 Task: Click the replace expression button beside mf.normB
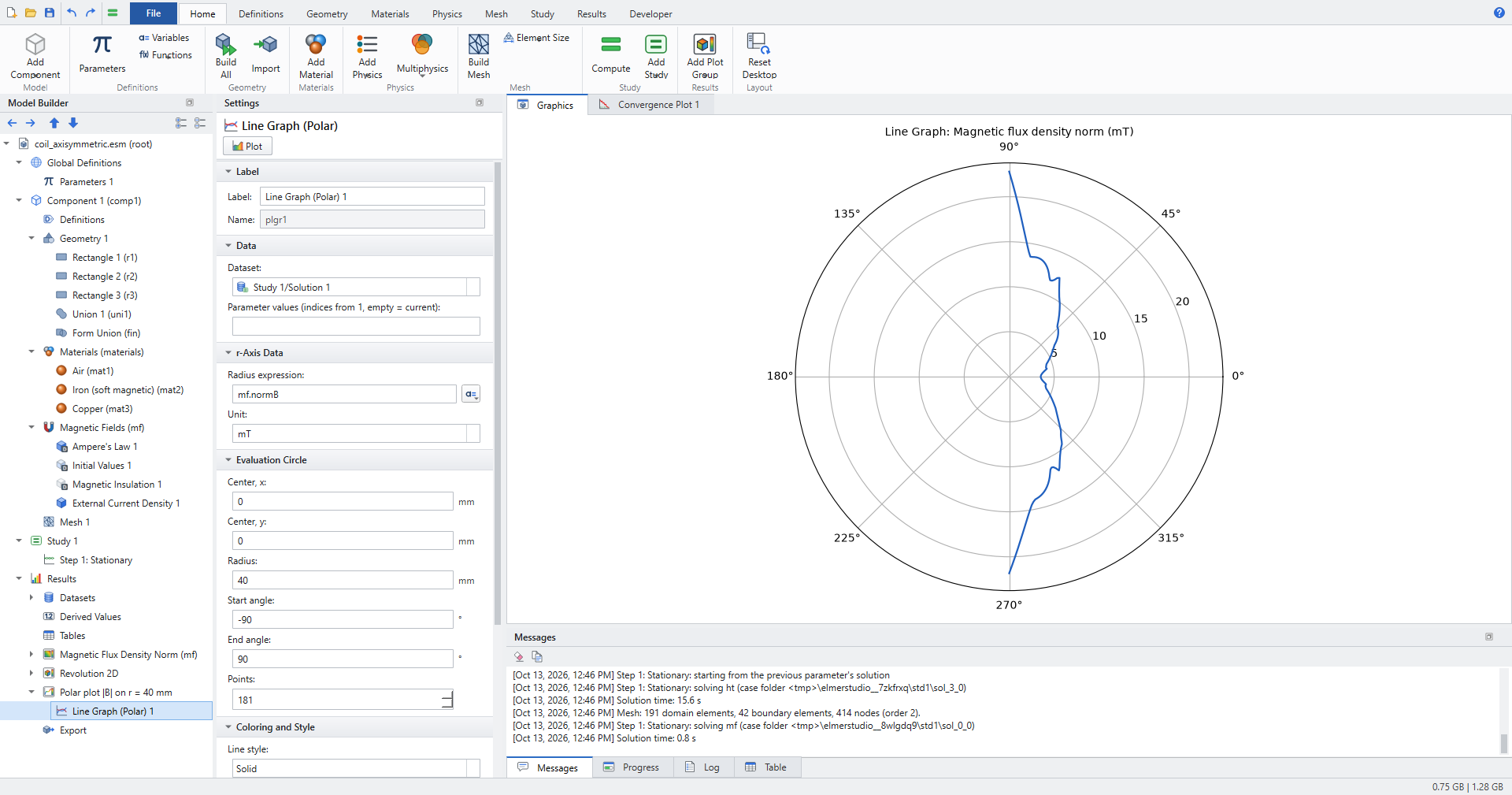[x=471, y=394]
